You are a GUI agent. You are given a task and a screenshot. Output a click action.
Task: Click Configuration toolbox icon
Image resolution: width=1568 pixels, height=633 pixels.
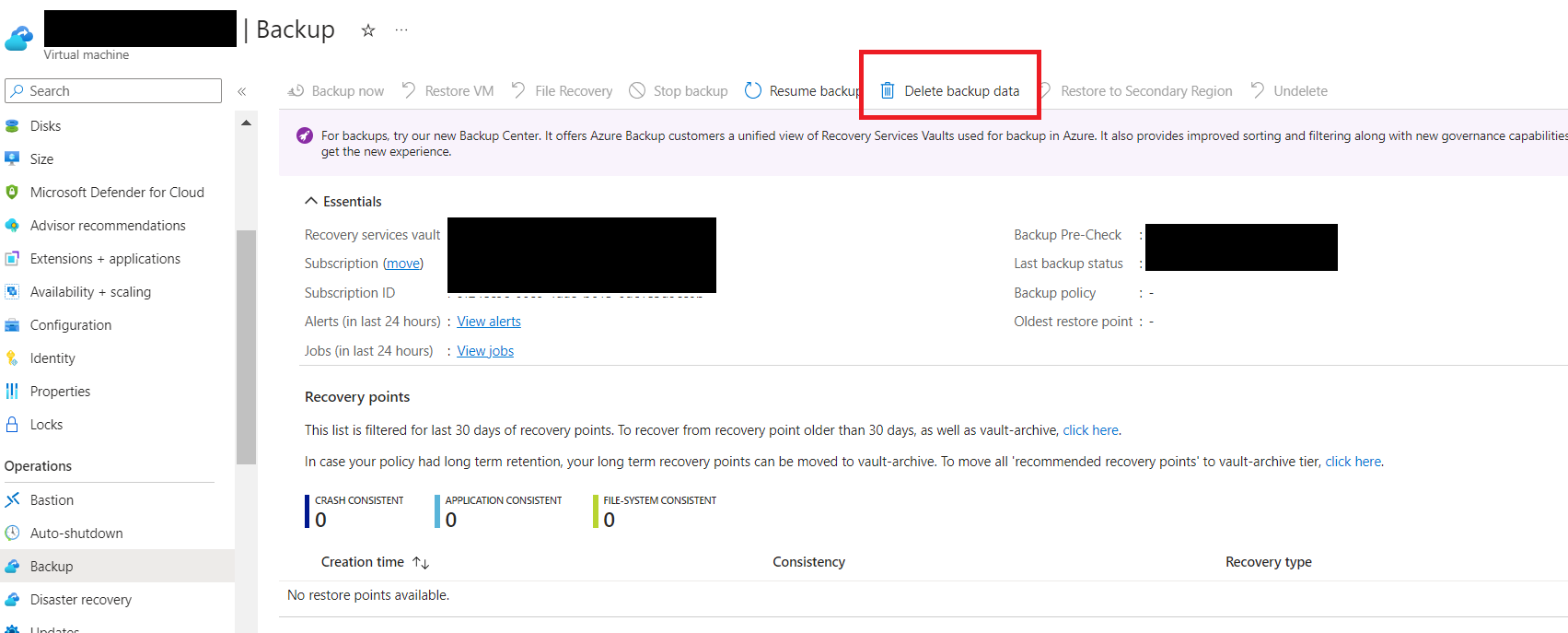(12, 324)
